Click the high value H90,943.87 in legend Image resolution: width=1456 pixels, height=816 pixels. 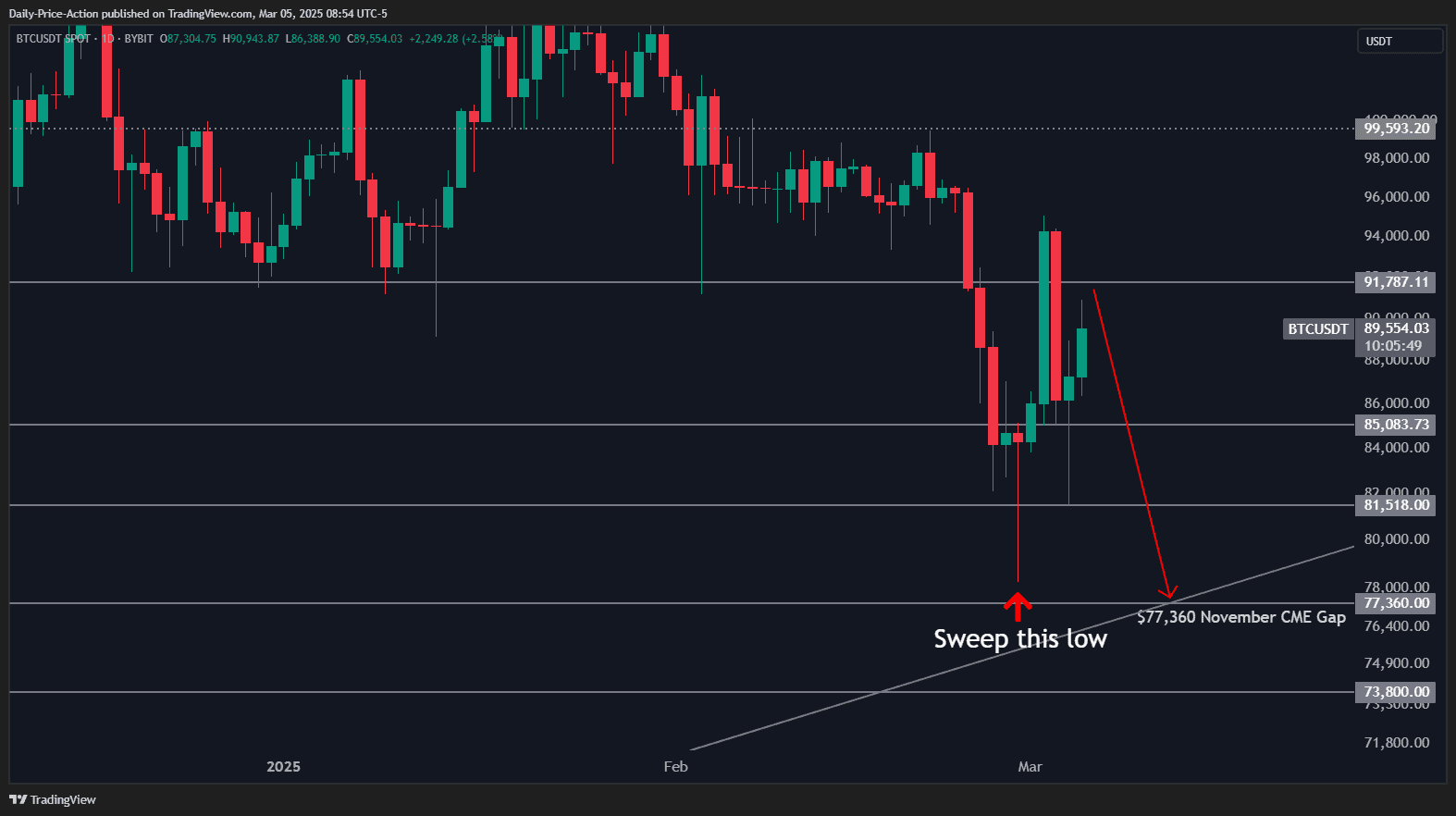coord(251,39)
